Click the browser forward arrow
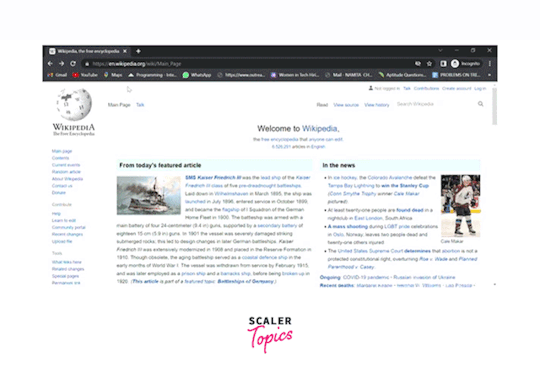 coord(61,64)
